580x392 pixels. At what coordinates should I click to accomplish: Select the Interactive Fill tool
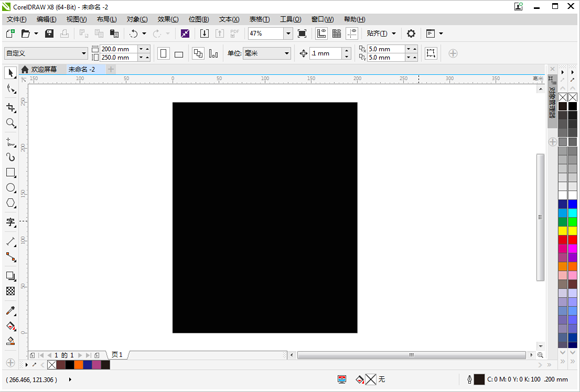pyautogui.click(x=11, y=326)
